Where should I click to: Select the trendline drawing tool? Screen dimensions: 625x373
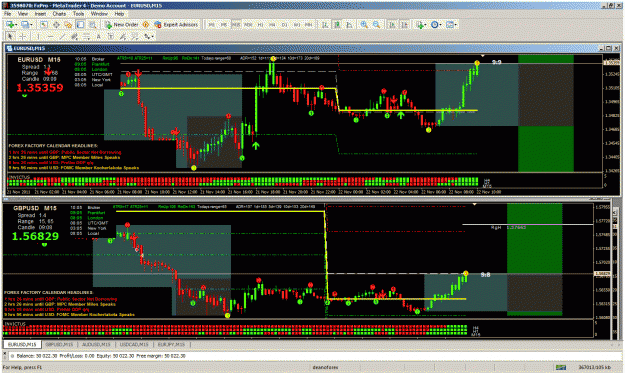click(x=63, y=36)
